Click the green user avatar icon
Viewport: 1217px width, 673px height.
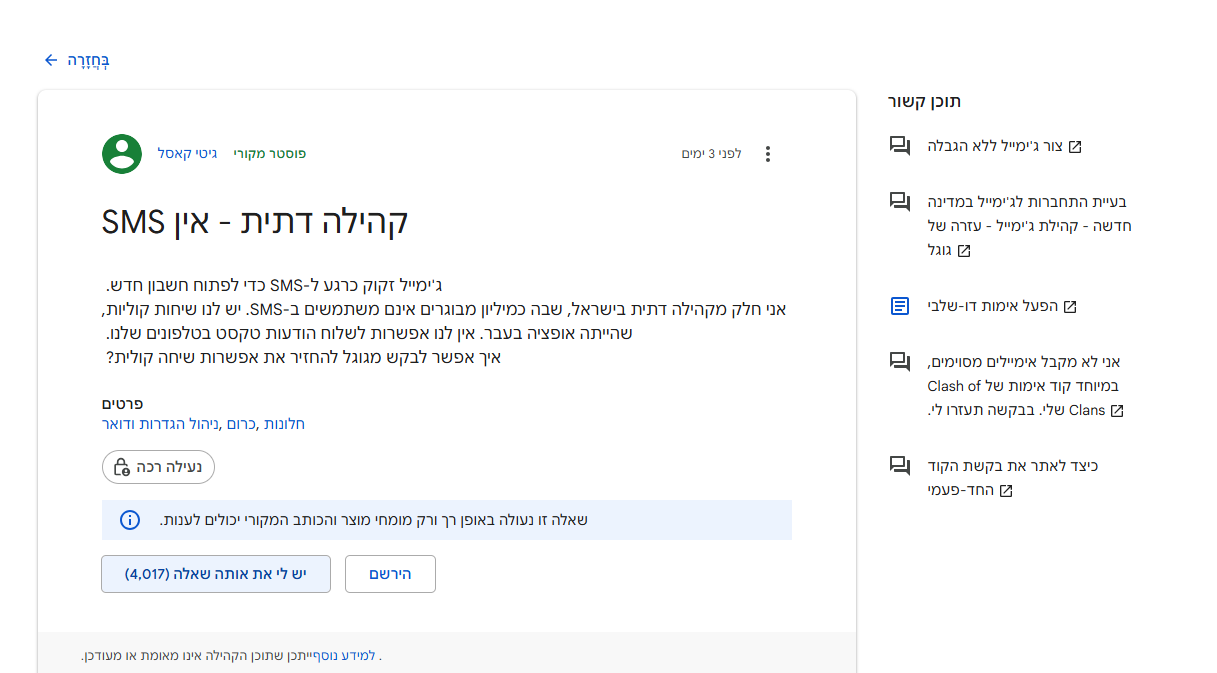point(122,154)
